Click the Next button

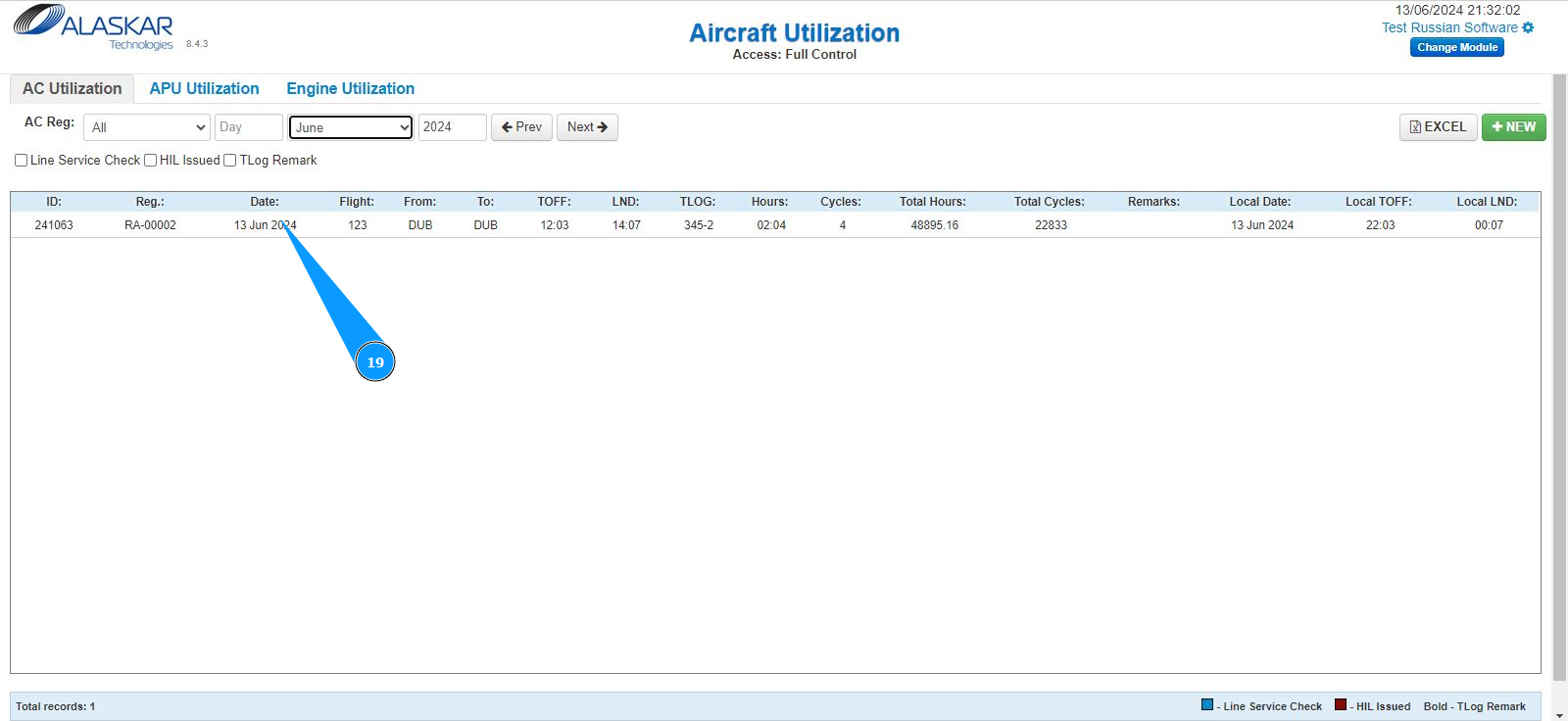click(587, 127)
